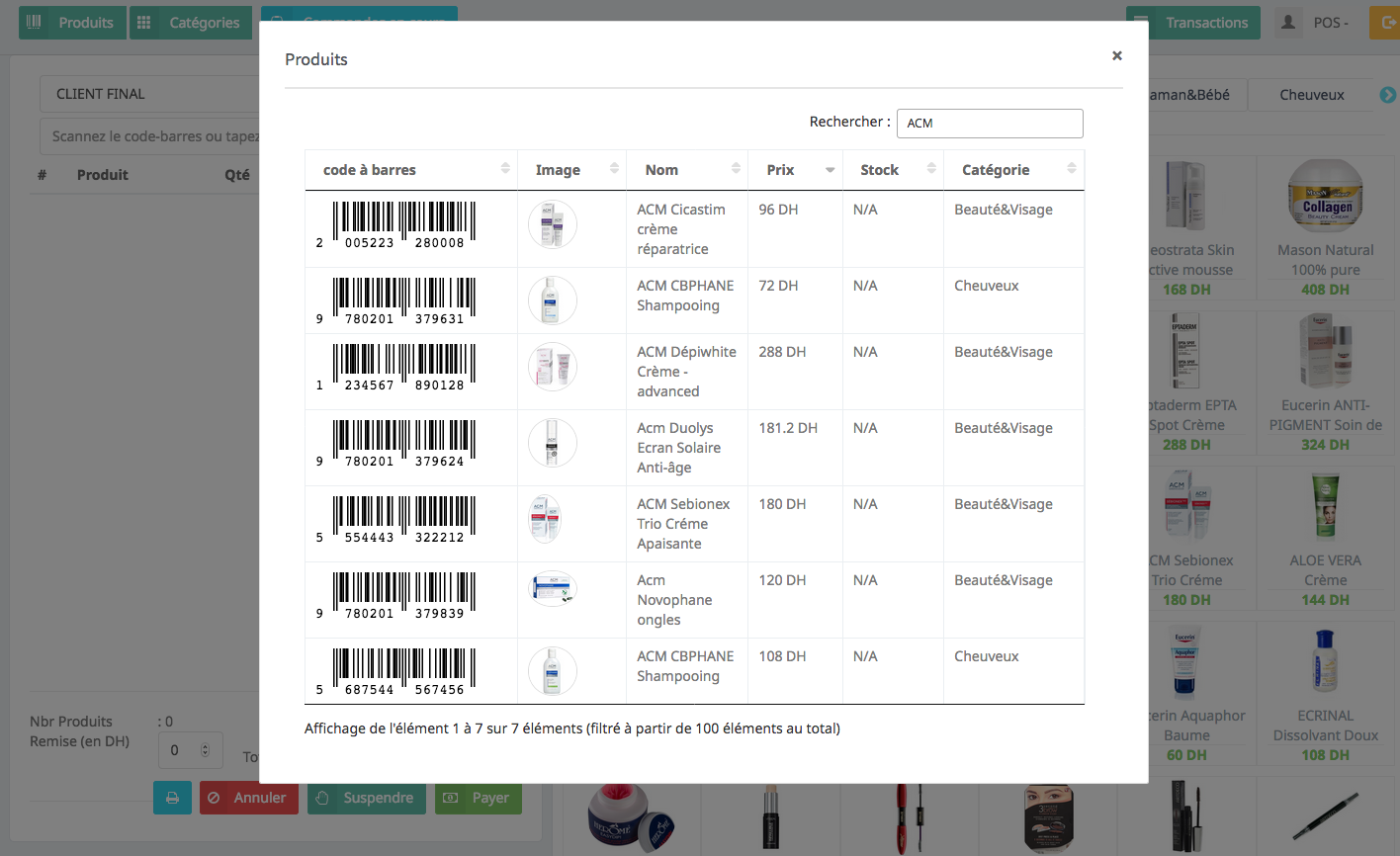The height and width of the screenshot is (856, 1400).
Task: Click the Rechercher search field
Action: [989, 124]
